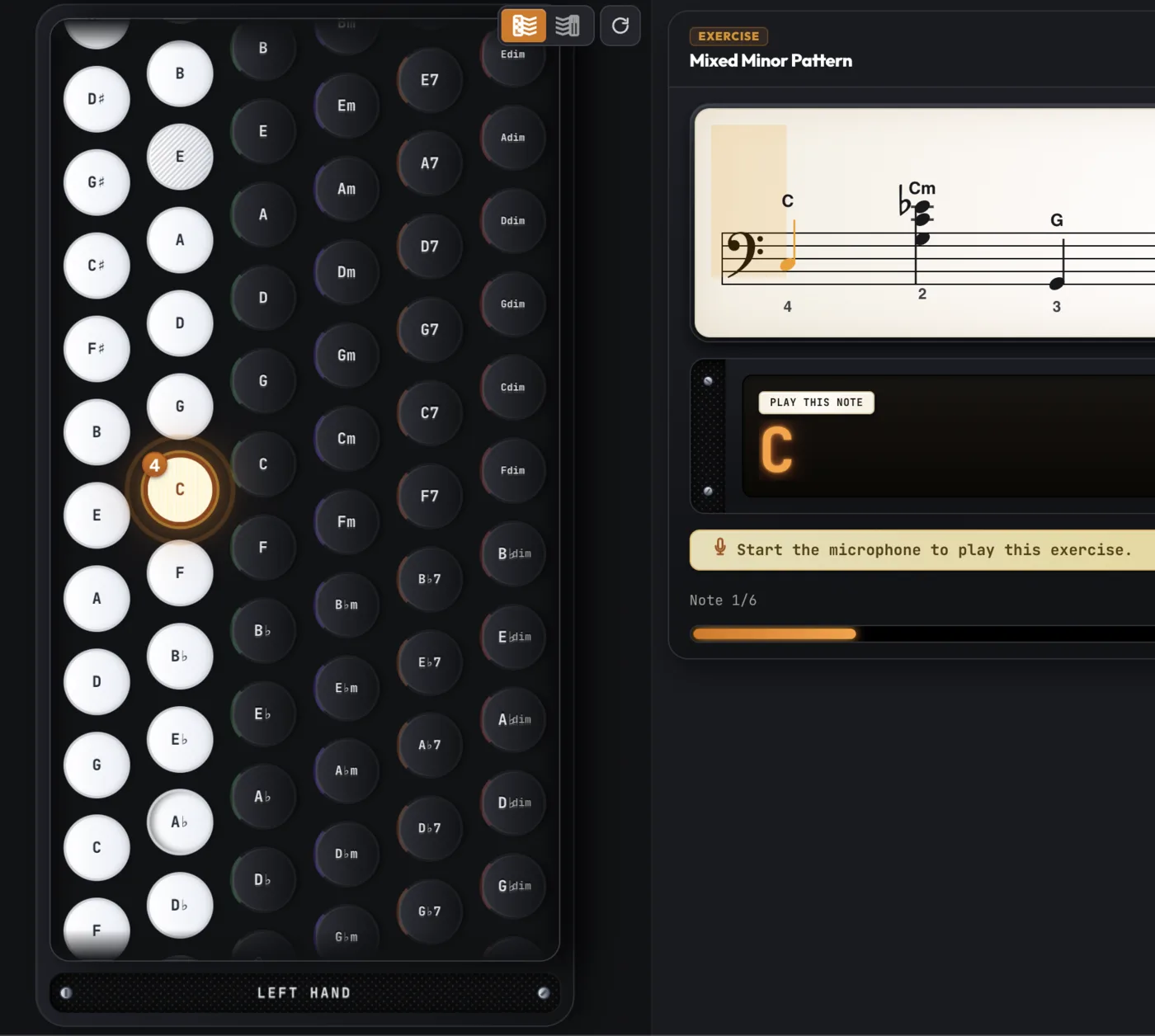Tap the Cdim chord button
The image size is (1155, 1036).
(513, 388)
